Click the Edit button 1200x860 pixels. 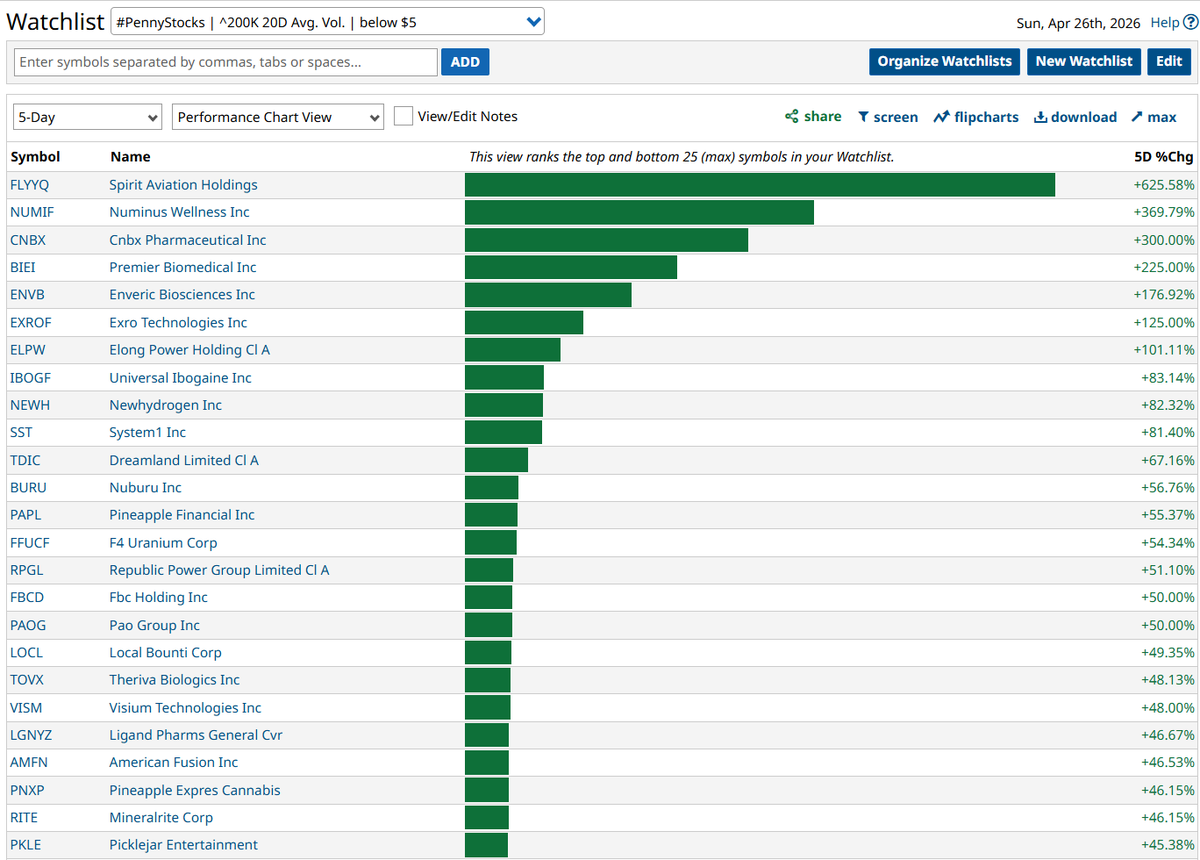click(1169, 61)
